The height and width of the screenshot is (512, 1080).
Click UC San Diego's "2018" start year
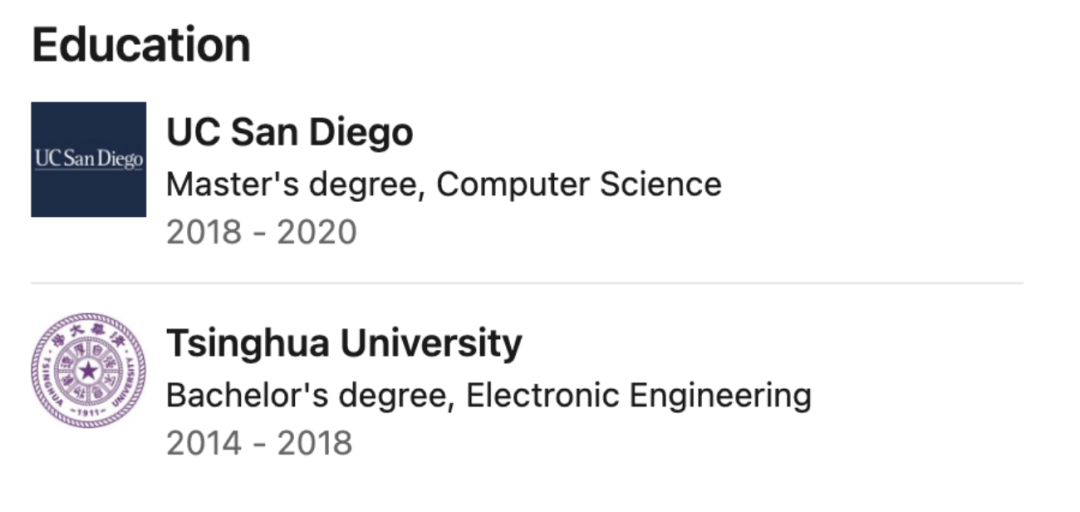point(204,232)
